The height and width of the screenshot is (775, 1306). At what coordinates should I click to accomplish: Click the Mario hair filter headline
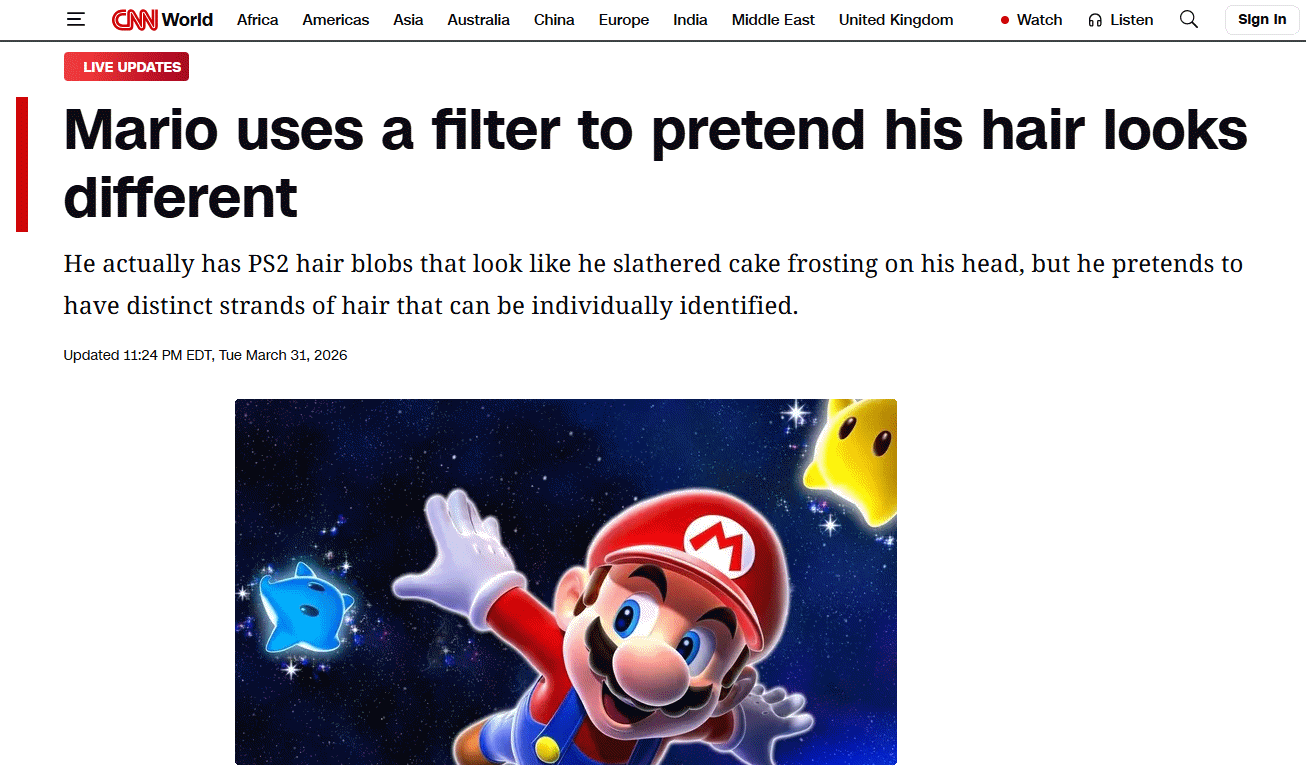pyautogui.click(x=656, y=163)
